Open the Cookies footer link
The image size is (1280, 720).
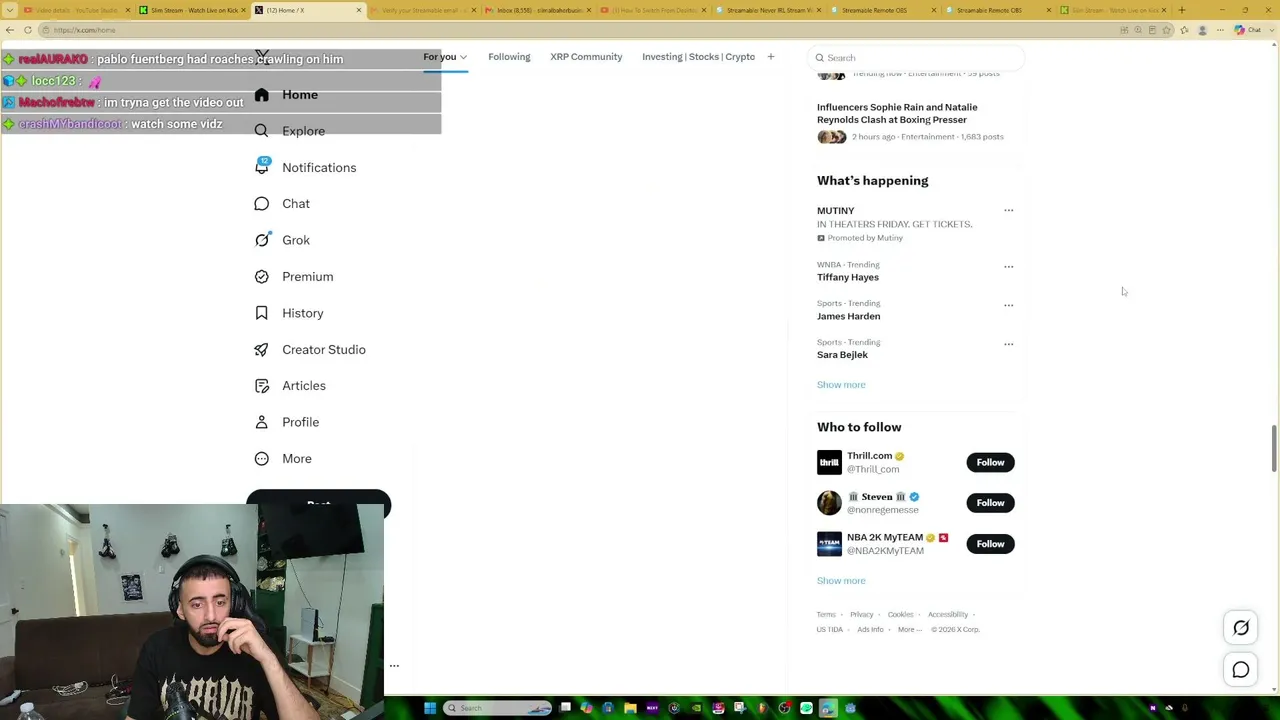pyautogui.click(x=900, y=615)
